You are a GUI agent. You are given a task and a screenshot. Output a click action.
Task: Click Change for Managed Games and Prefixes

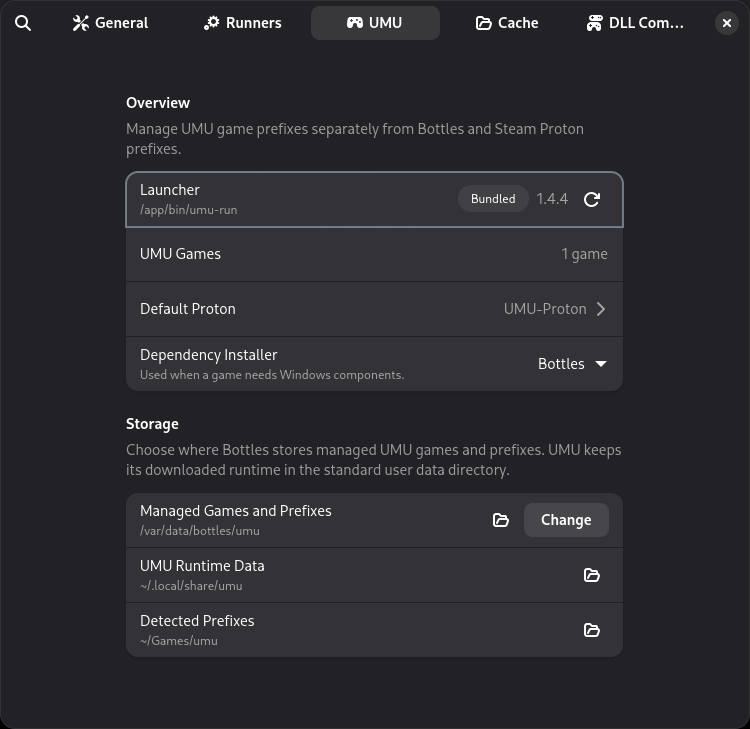566,520
